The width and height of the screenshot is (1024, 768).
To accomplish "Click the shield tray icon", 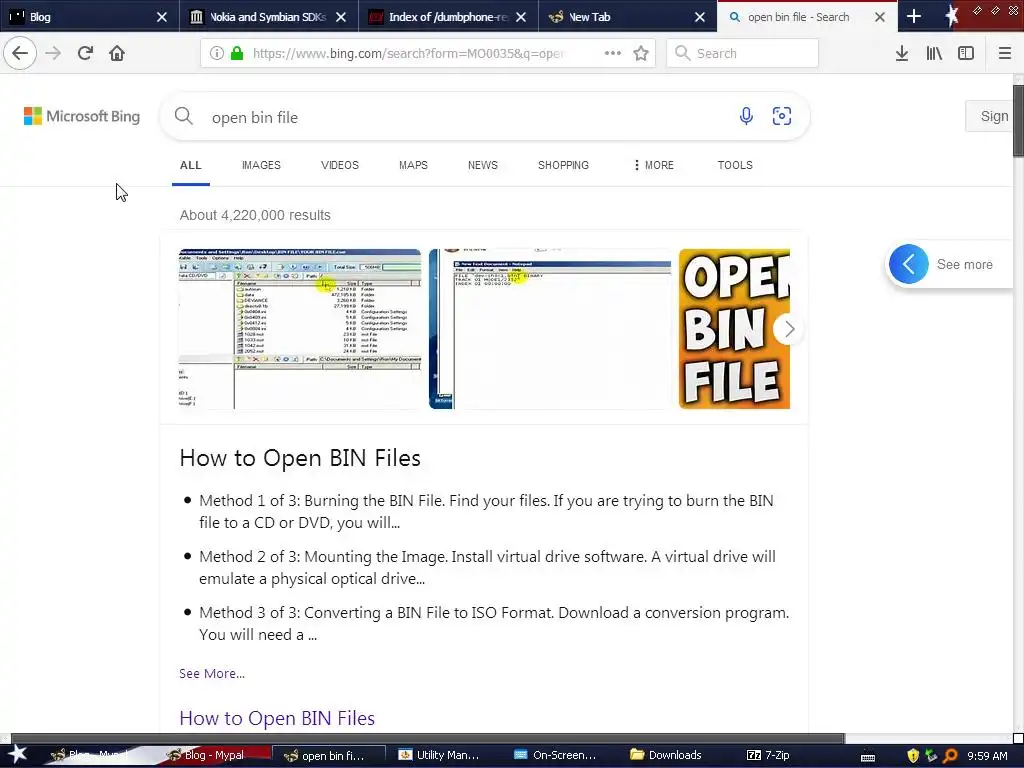I will pyautogui.click(x=913, y=756).
